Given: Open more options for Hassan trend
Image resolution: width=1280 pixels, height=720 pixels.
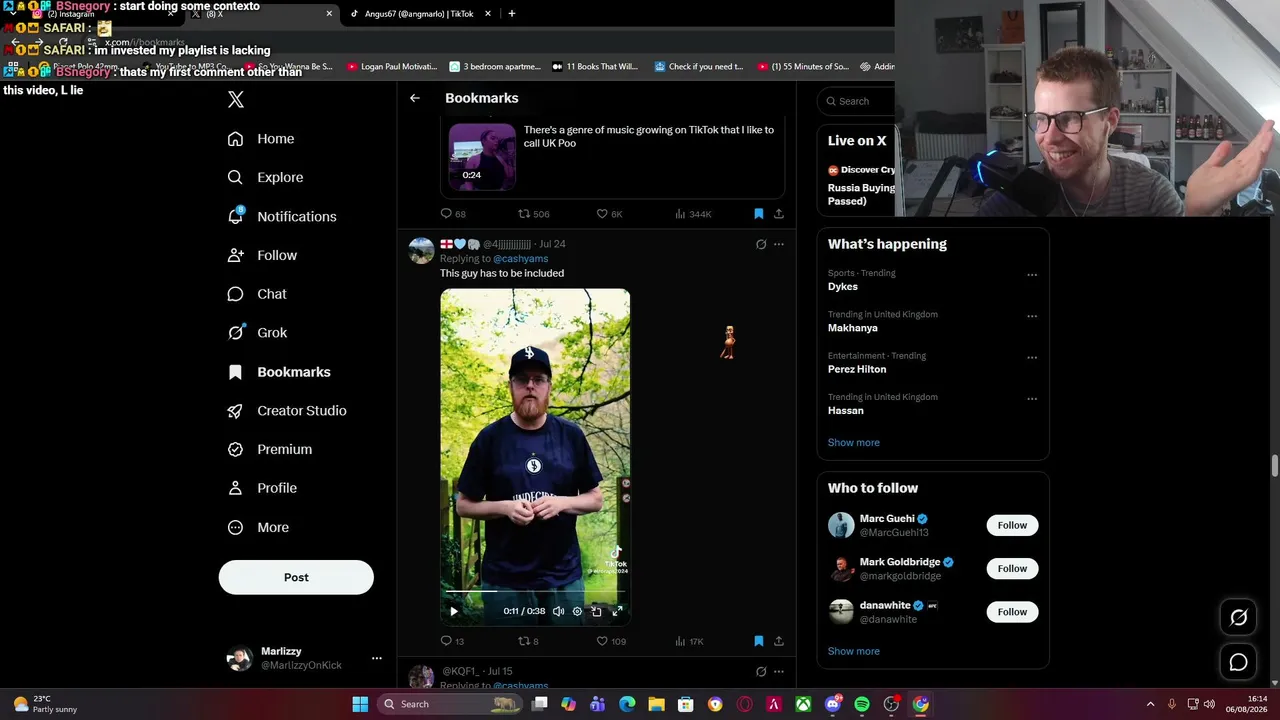Looking at the screenshot, I should (x=1032, y=399).
